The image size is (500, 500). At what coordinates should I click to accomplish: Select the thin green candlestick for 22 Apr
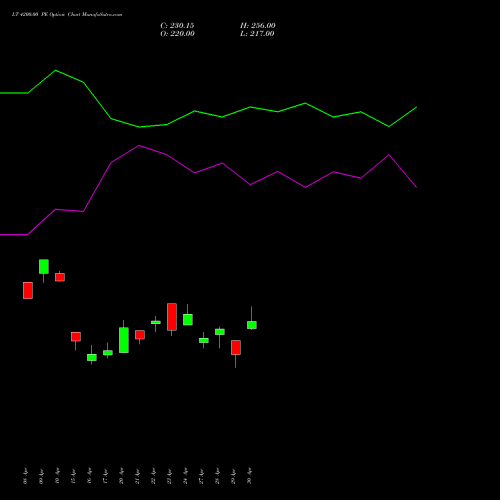click(156, 322)
